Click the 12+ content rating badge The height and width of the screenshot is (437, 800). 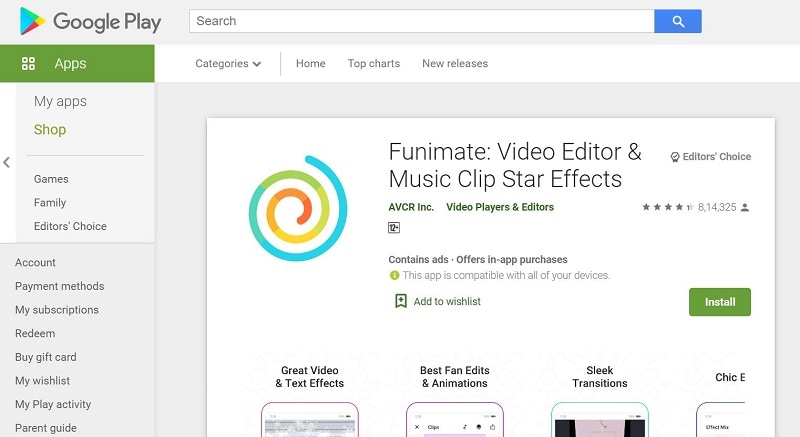click(394, 227)
